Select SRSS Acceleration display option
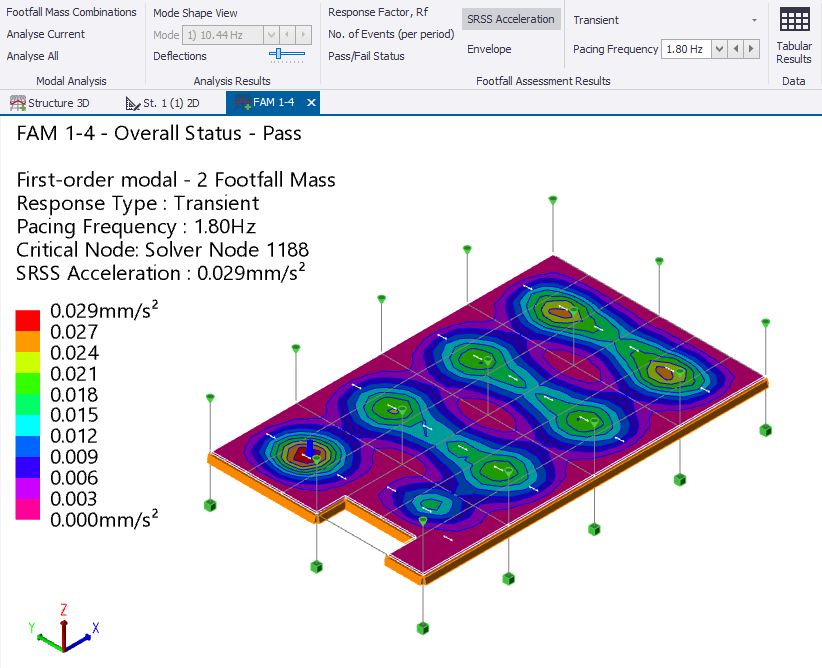 click(510, 18)
